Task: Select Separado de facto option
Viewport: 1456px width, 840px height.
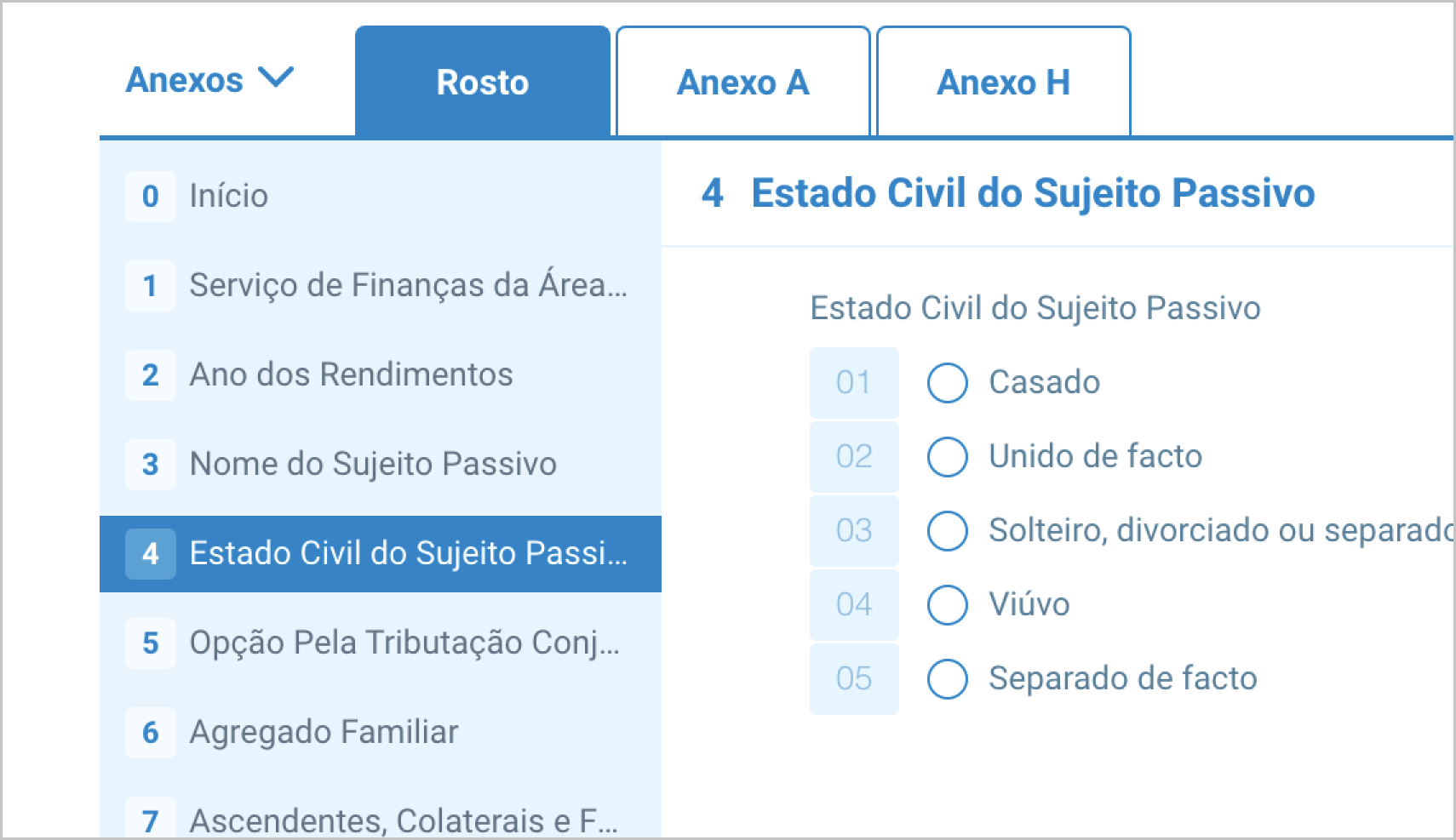Action: pyautogui.click(x=948, y=679)
